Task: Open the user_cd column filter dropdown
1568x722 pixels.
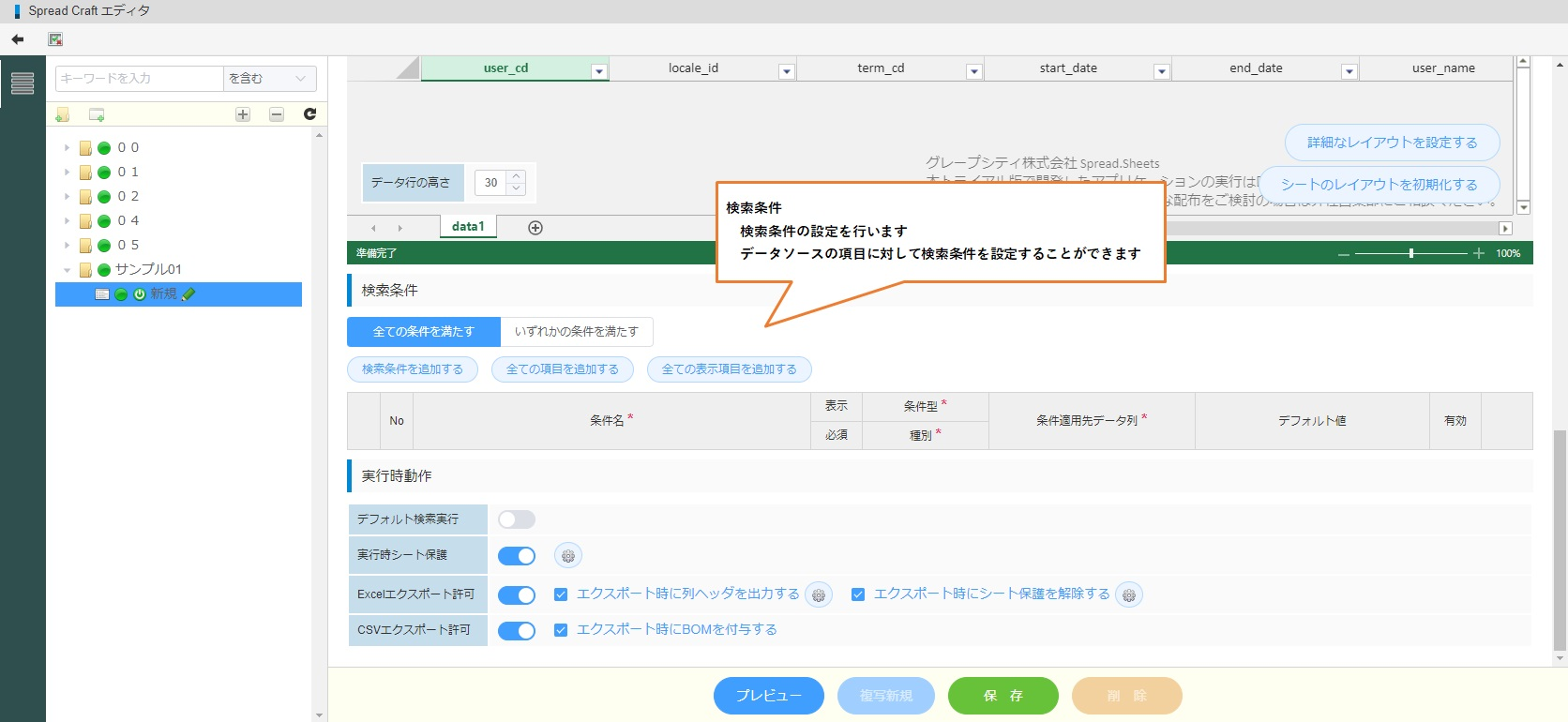Action: coord(598,71)
